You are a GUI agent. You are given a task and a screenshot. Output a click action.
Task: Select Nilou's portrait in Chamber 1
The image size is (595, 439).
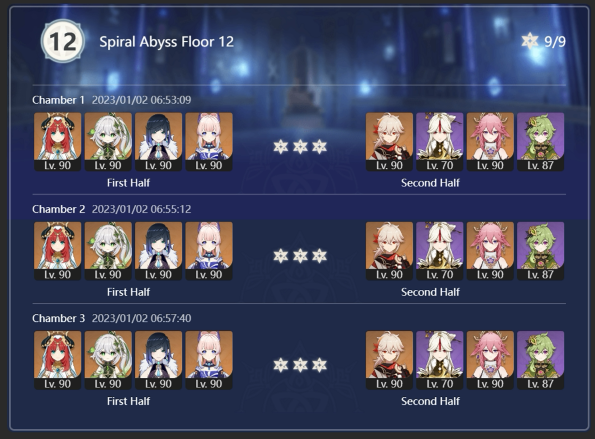tap(58, 142)
